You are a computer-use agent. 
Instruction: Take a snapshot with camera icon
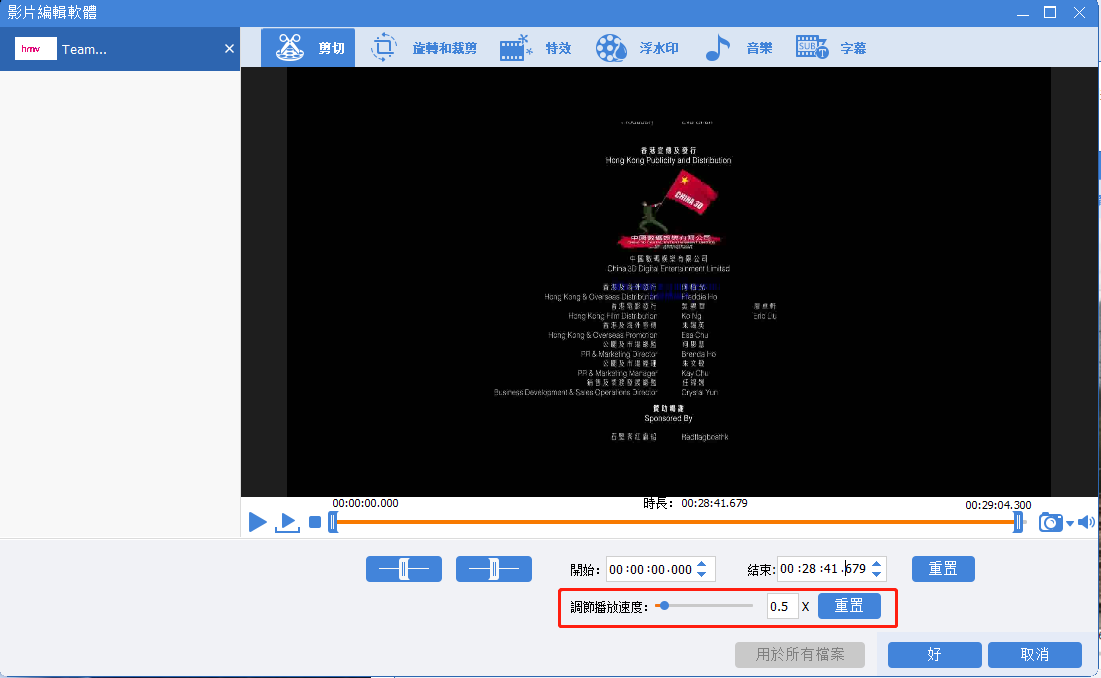pos(1050,522)
